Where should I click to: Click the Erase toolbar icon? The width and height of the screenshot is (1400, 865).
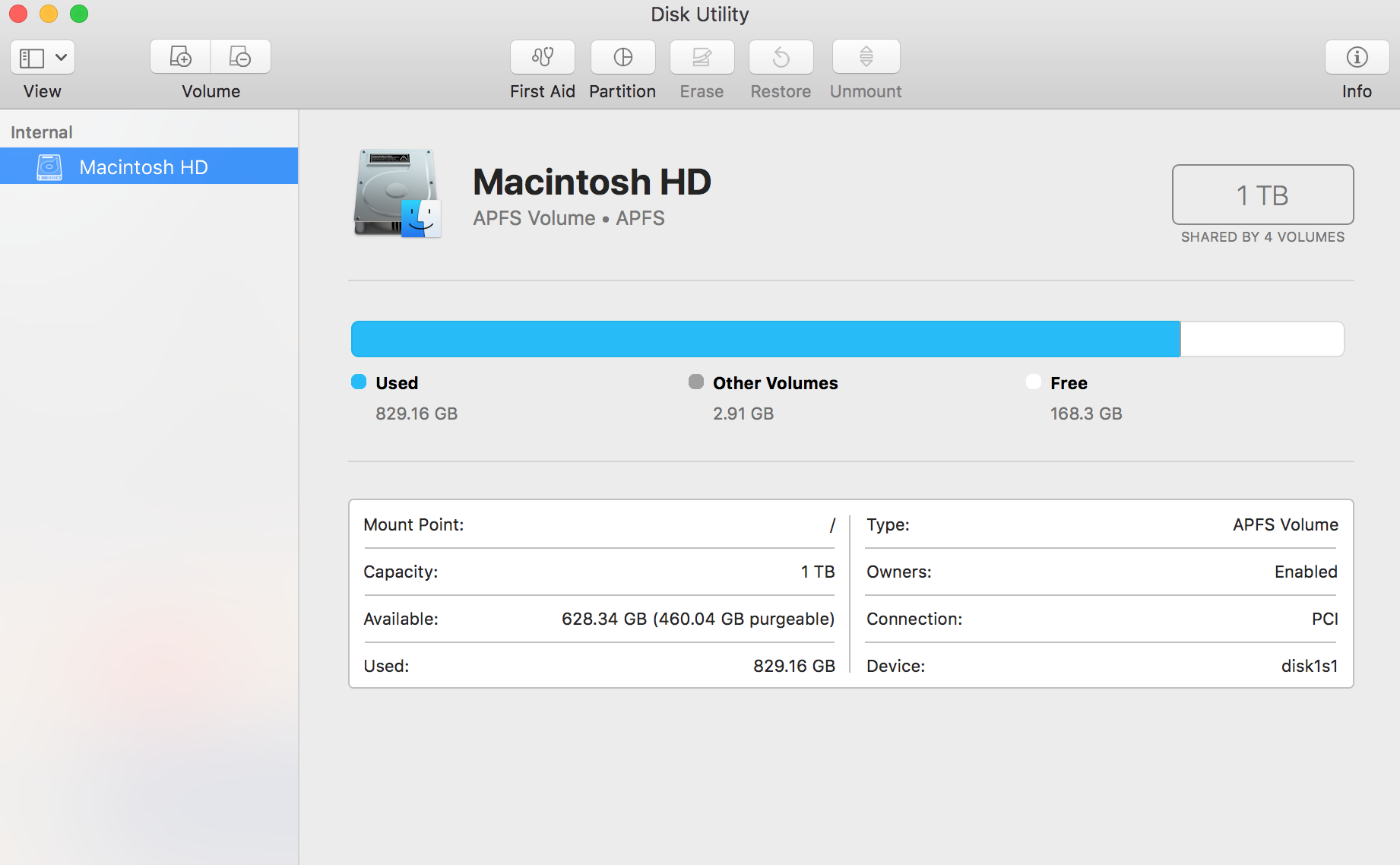click(x=702, y=57)
